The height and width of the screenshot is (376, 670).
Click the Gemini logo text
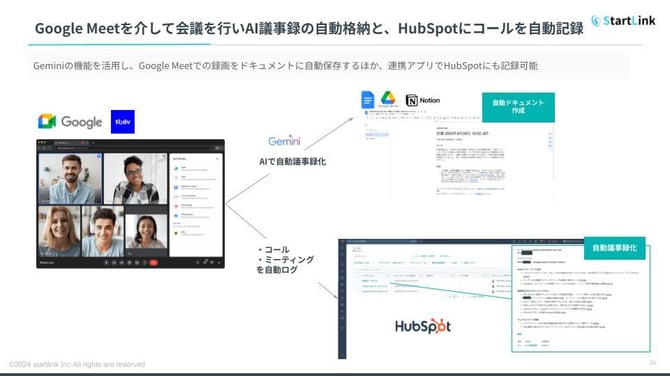(285, 141)
